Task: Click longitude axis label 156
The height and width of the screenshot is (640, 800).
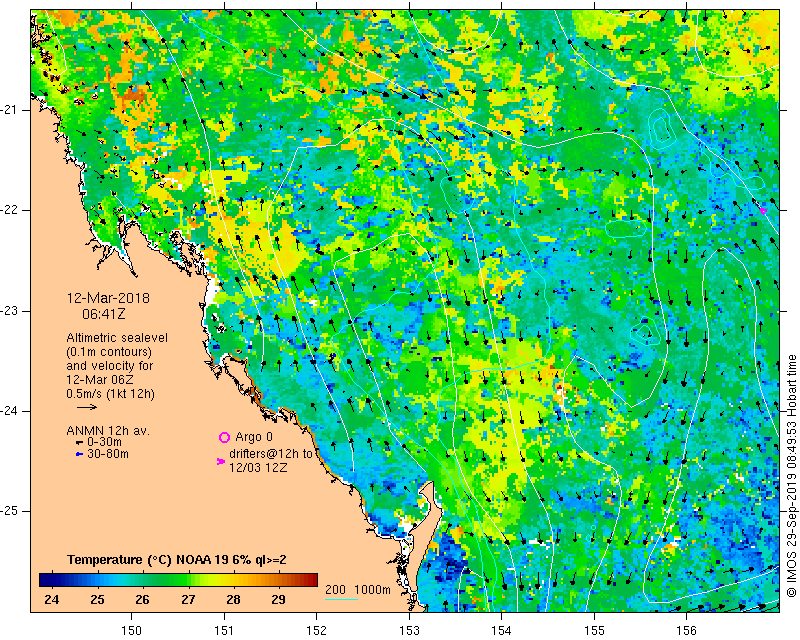Action: click(686, 631)
